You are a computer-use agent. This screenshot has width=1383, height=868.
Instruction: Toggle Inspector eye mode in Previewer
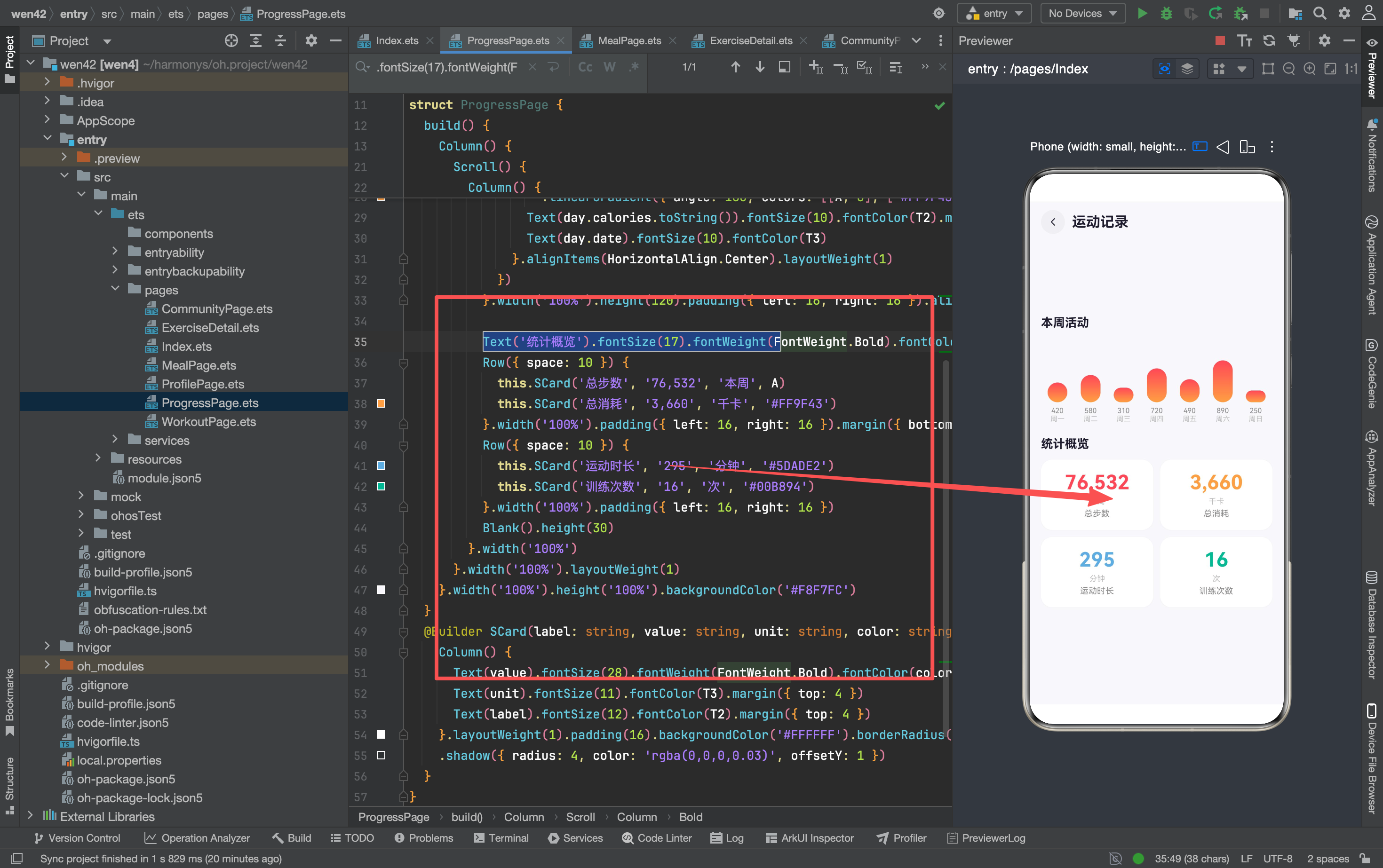(x=1165, y=69)
